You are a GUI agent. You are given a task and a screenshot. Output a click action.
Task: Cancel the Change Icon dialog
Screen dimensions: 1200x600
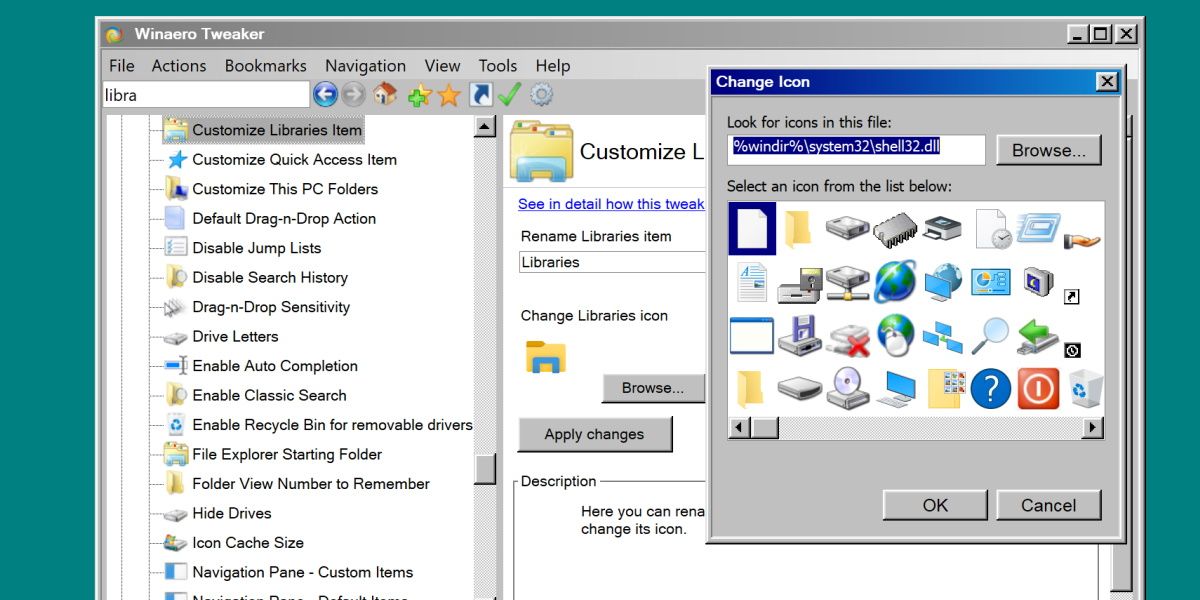pyautogui.click(x=1048, y=505)
